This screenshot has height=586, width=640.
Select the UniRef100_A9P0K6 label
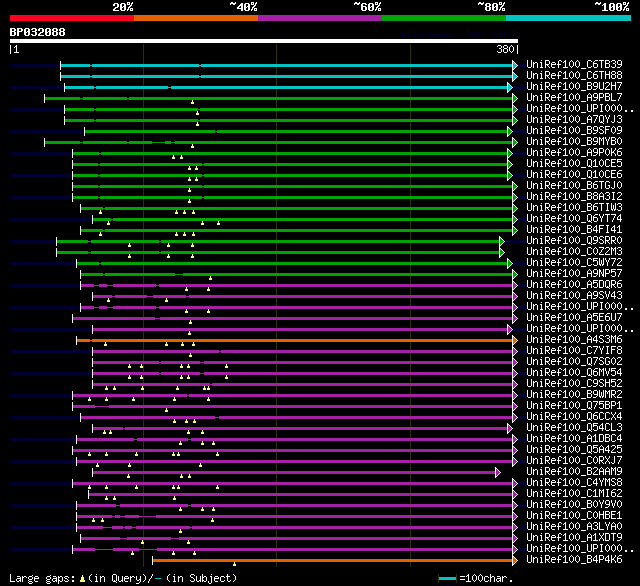(574, 153)
